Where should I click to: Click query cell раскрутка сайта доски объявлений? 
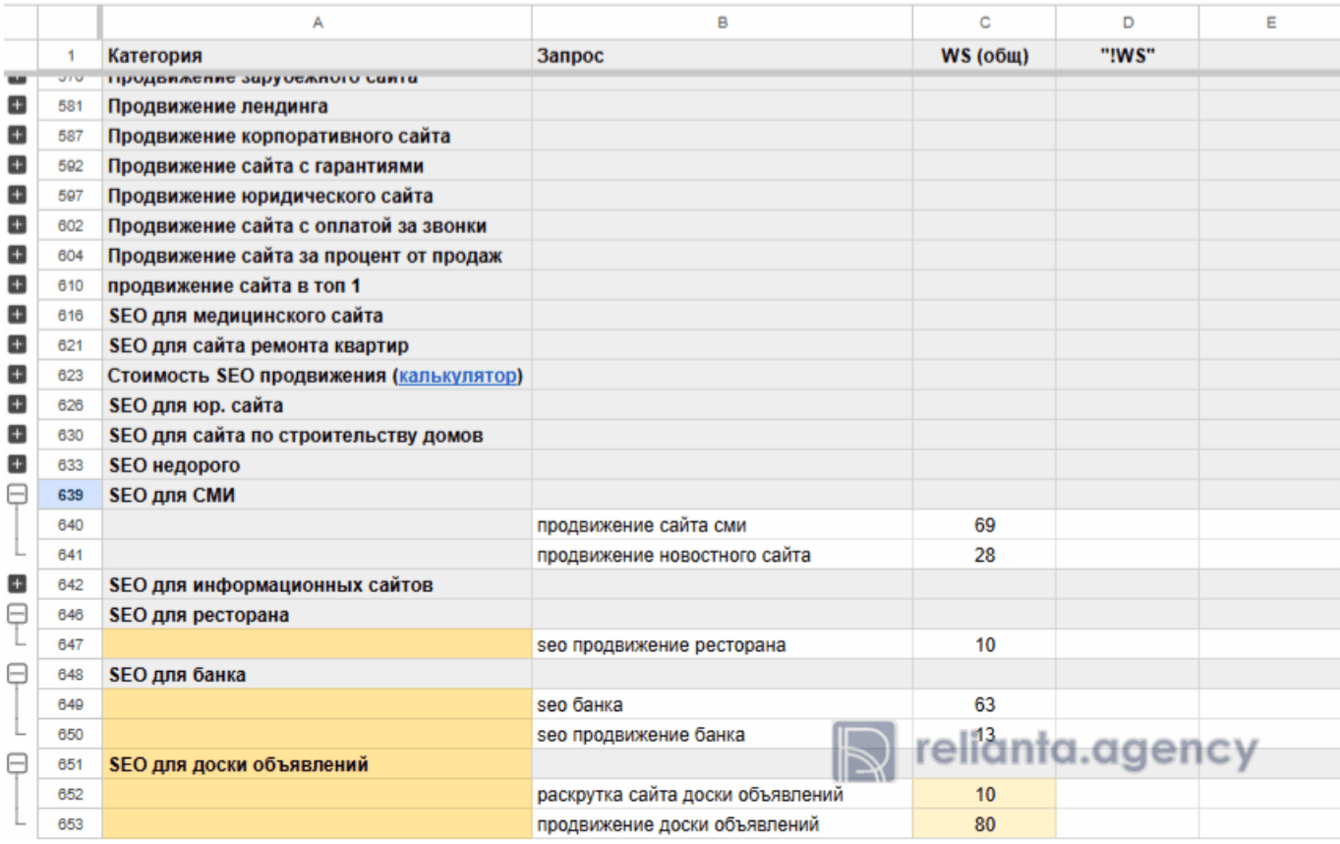click(x=722, y=795)
